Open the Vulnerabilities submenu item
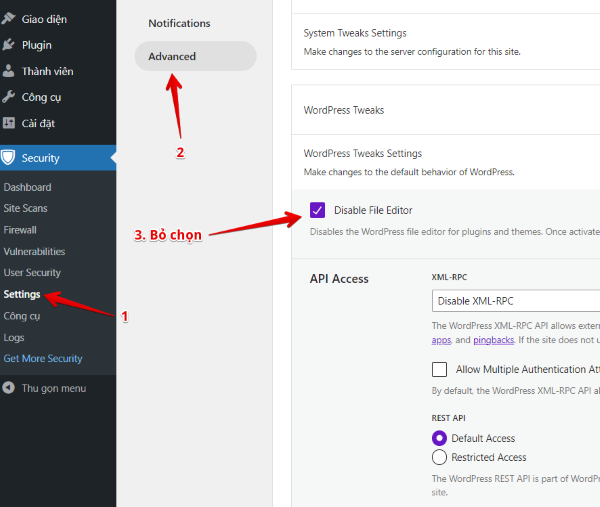Screen dimensions: 600x507 (34, 252)
